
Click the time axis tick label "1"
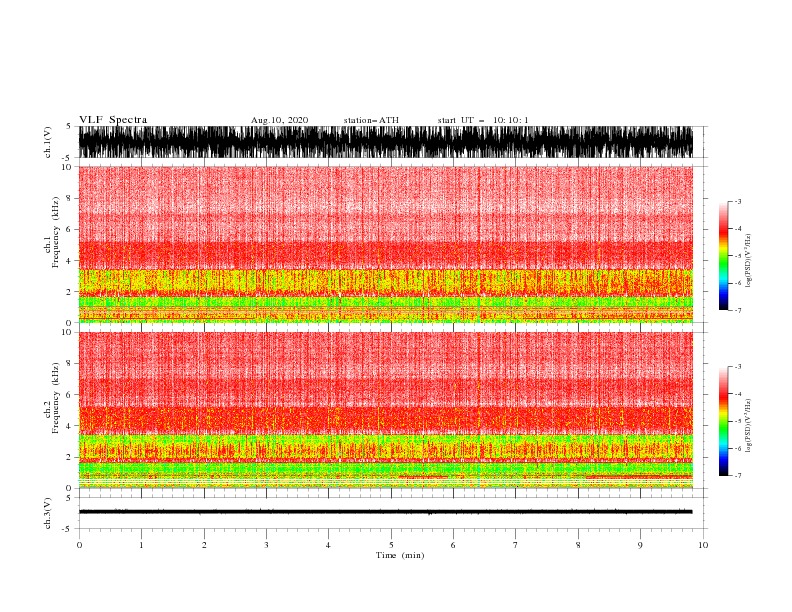pyautogui.click(x=141, y=545)
